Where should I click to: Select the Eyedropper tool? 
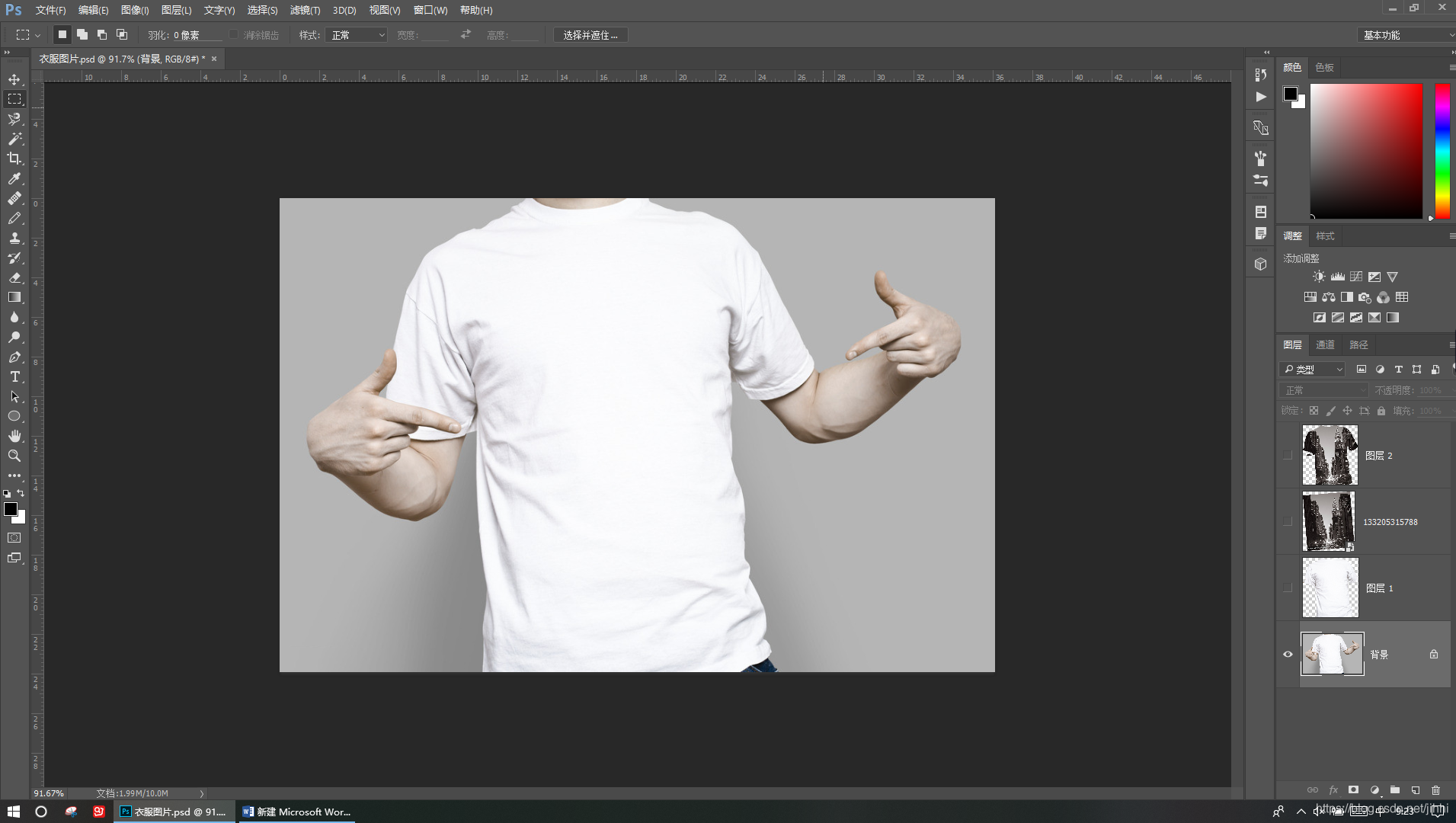[14, 178]
